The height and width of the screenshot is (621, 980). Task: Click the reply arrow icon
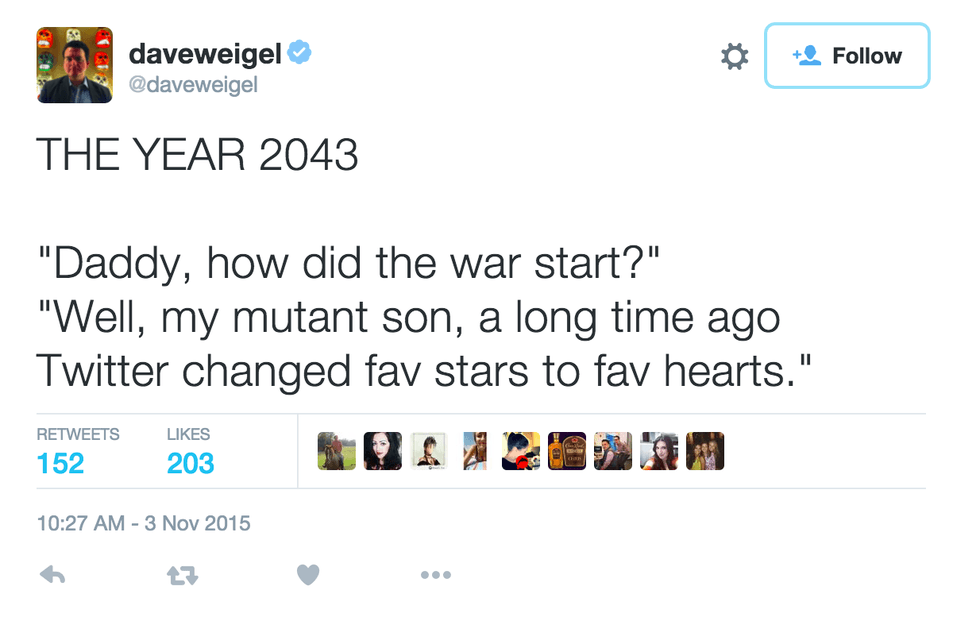click(52, 575)
